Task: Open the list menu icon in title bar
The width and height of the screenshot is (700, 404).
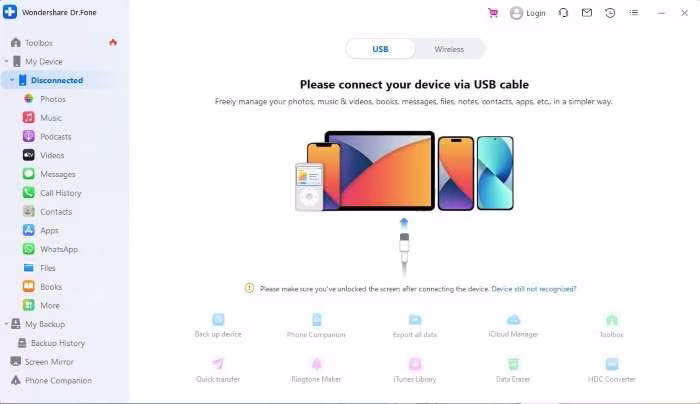Action: (x=633, y=13)
